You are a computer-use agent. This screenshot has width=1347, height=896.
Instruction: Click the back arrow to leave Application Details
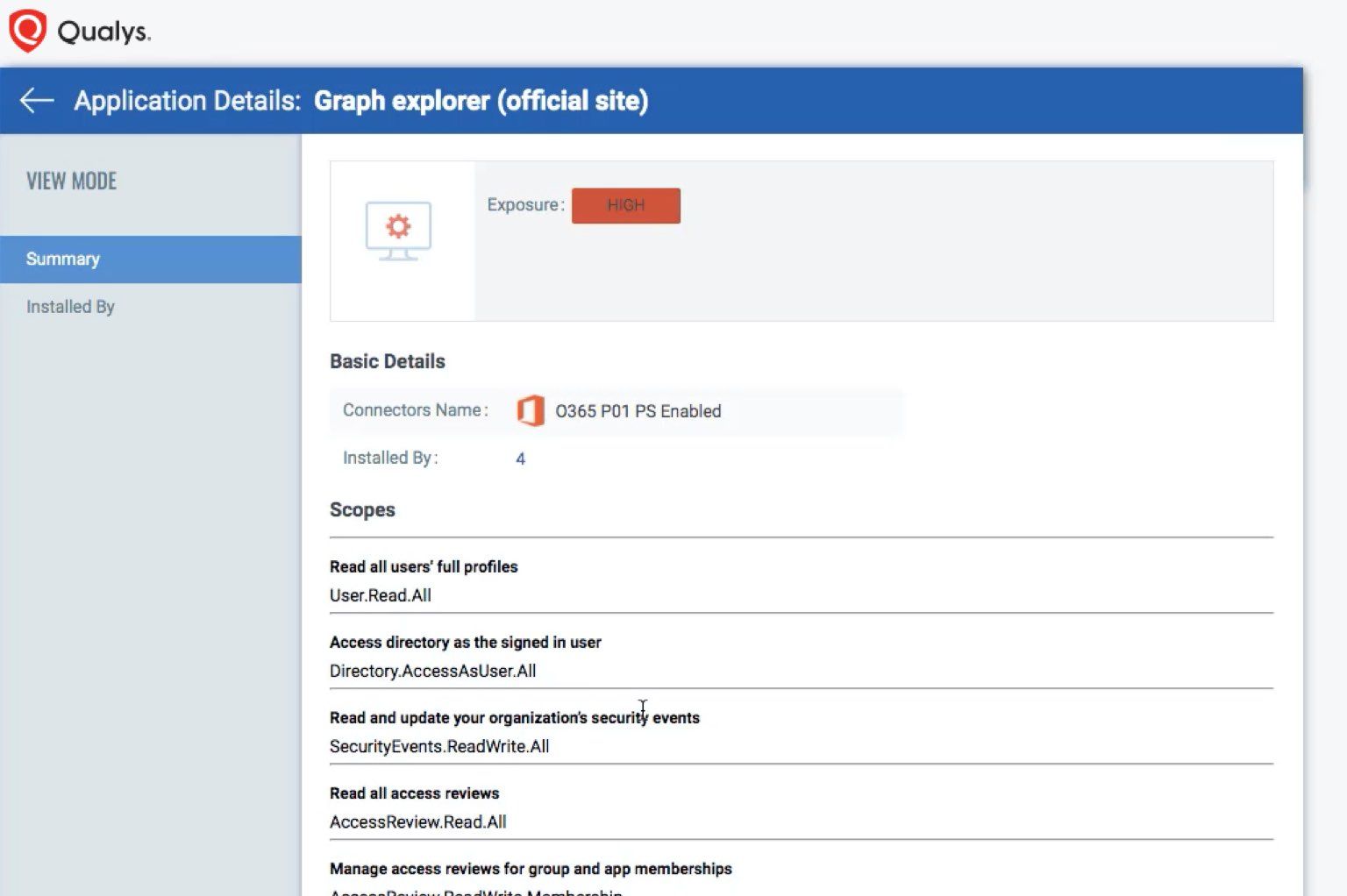[x=35, y=101]
